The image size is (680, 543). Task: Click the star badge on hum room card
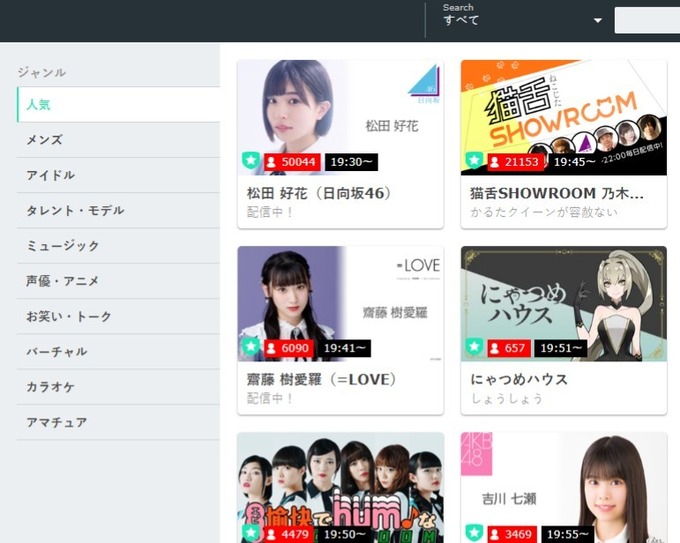click(251, 533)
